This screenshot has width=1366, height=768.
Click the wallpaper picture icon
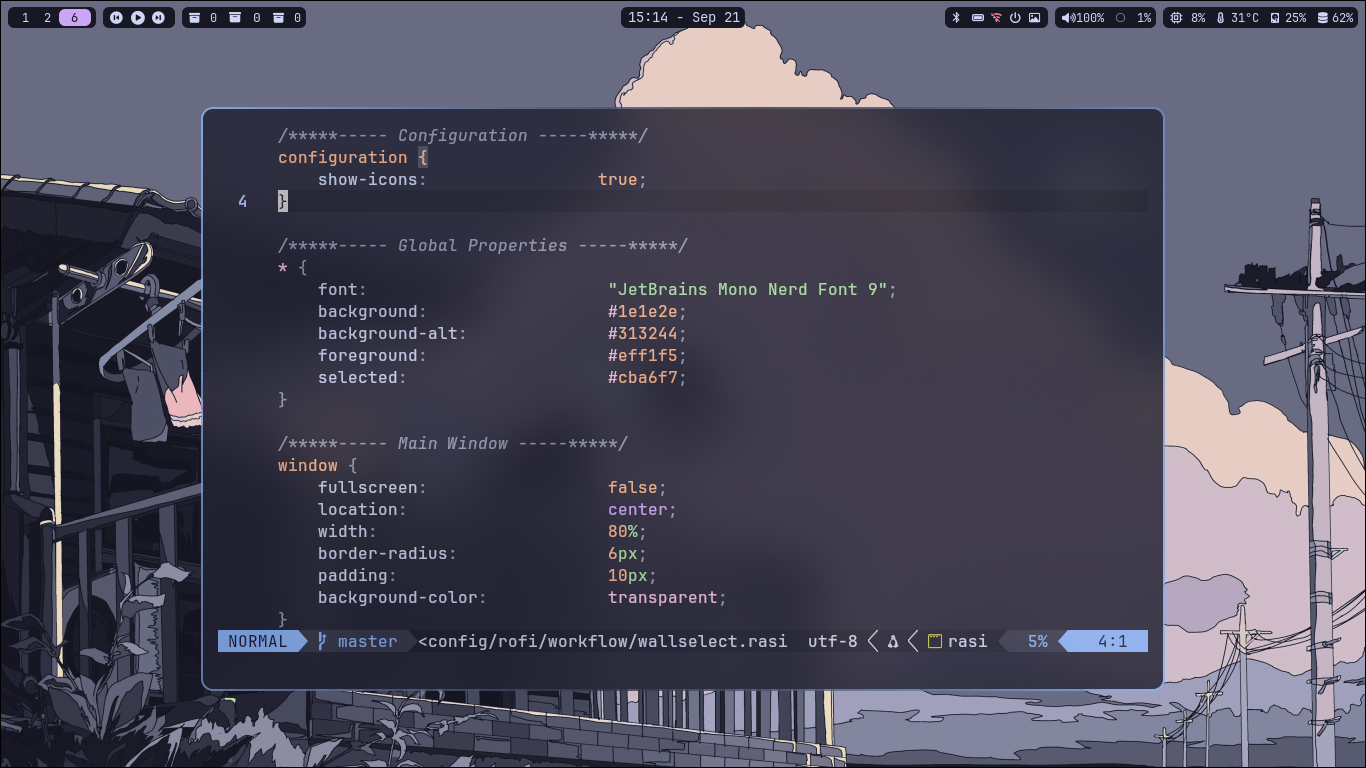point(1034,18)
